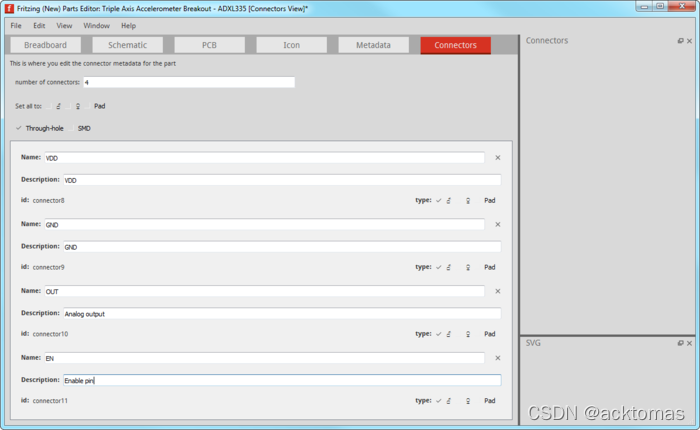The image size is (700, 430).
Task: Switch to the Metadata tab
Action: click(373, 45)
